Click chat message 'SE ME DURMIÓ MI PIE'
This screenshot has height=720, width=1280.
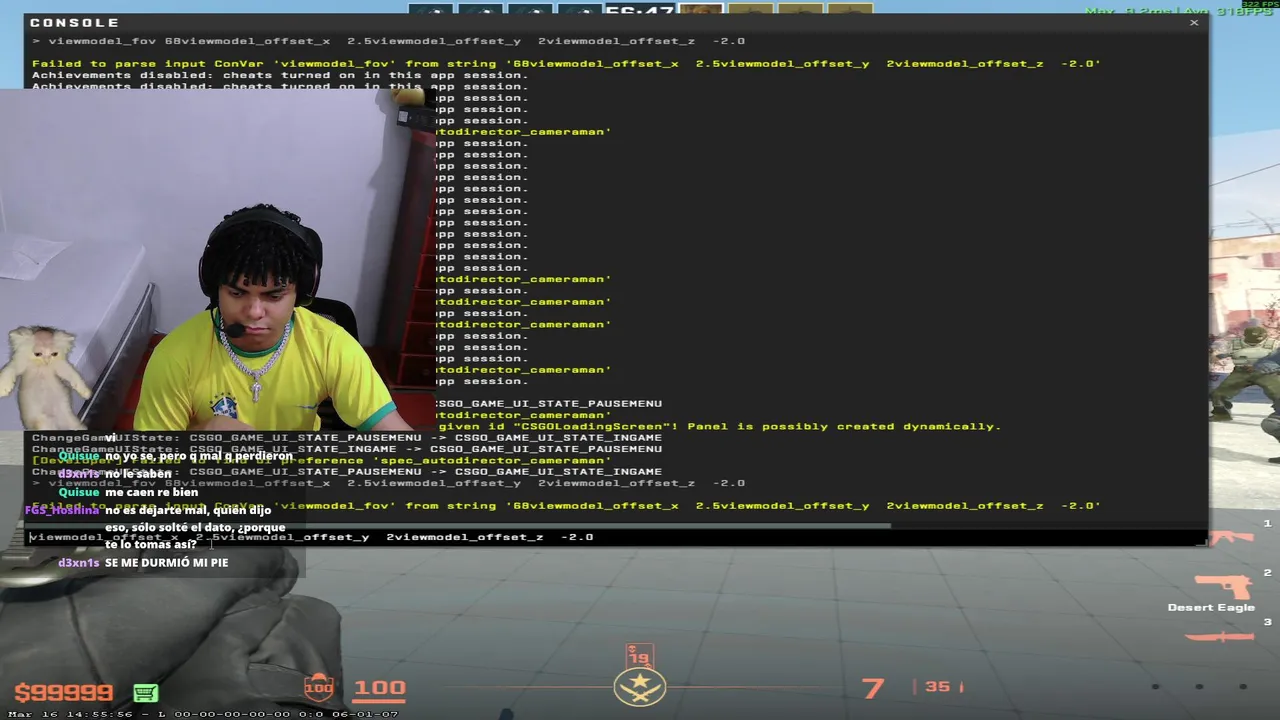(x=166, y=563)
